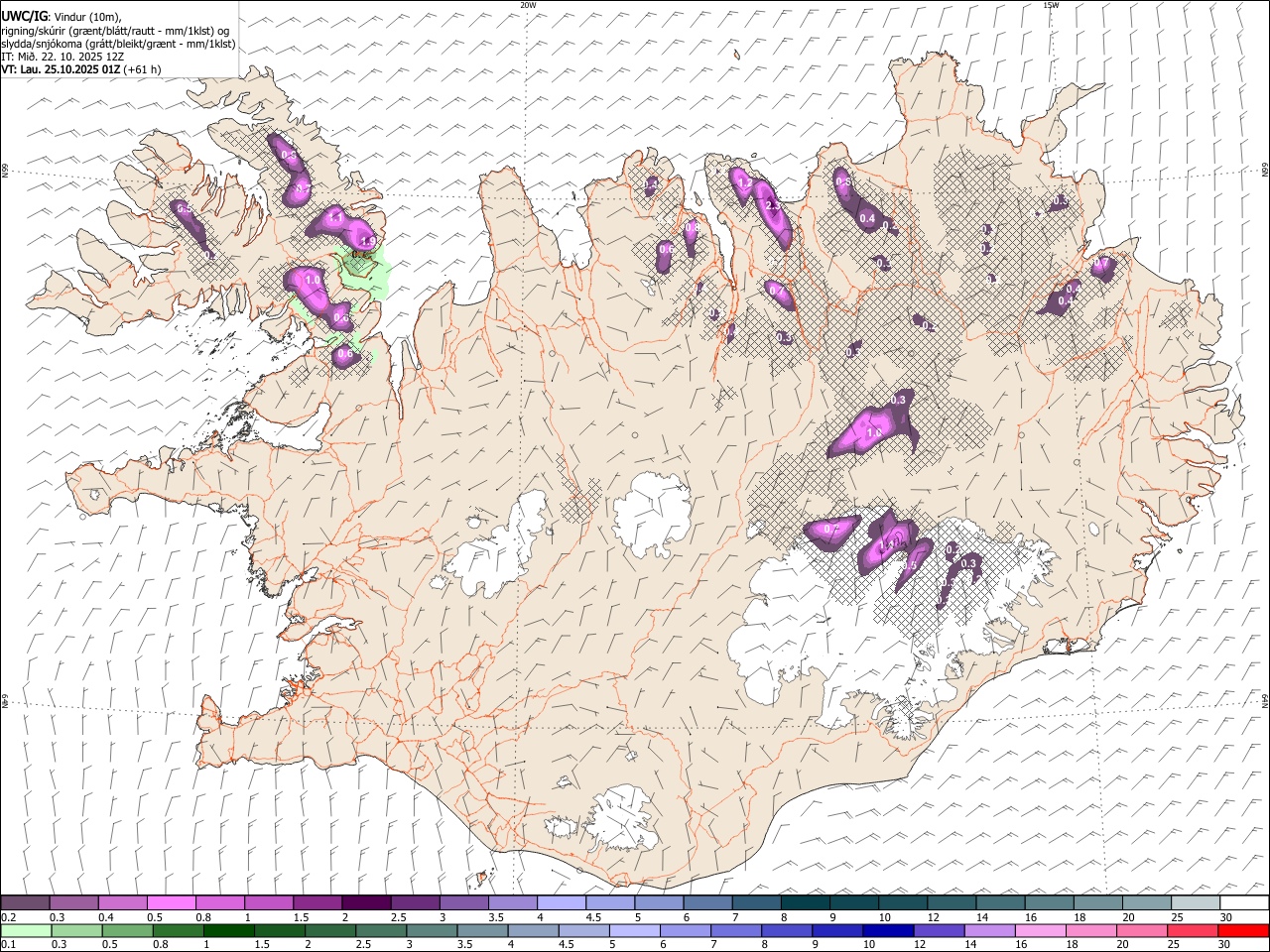Click the 1.1 snowfall value in Westfjords

coord(335,218)
